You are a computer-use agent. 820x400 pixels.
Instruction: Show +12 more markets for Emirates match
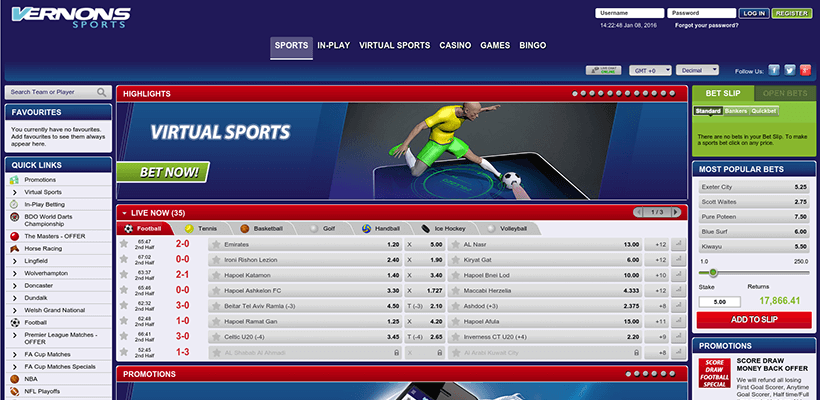coord(656,244)
